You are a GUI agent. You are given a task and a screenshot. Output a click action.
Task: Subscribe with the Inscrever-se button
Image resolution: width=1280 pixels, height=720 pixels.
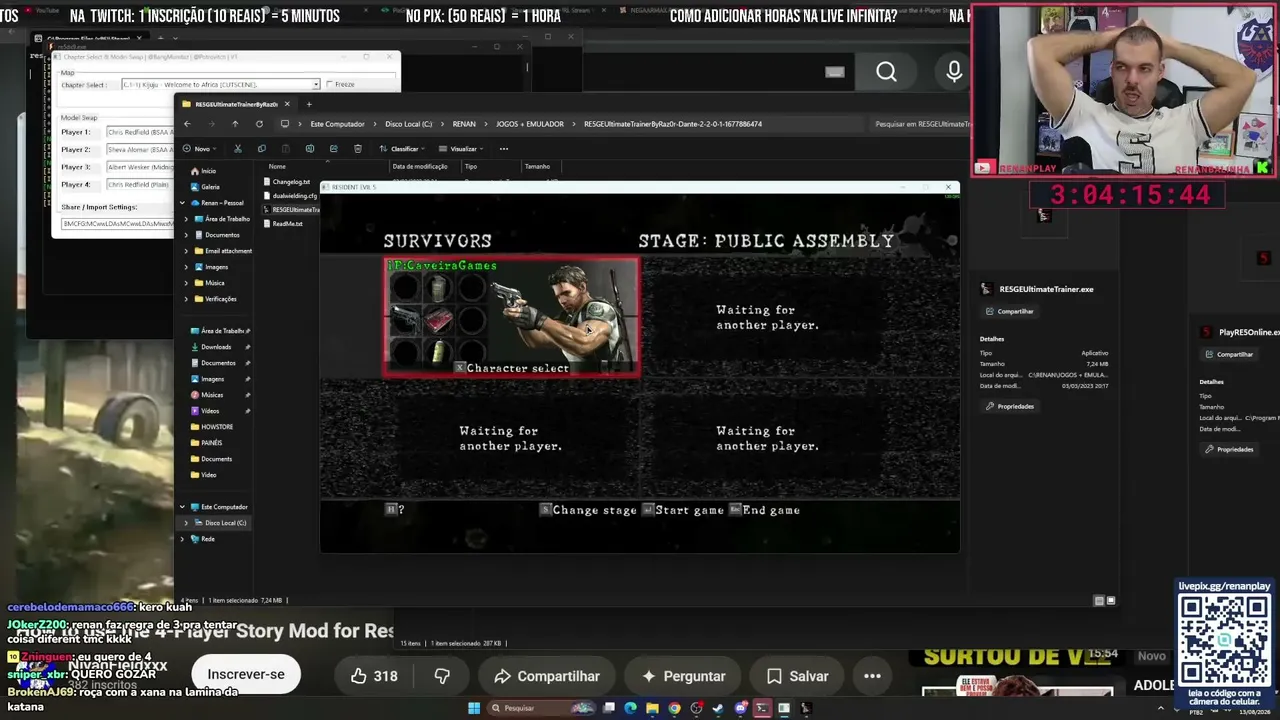coord(246,675)
